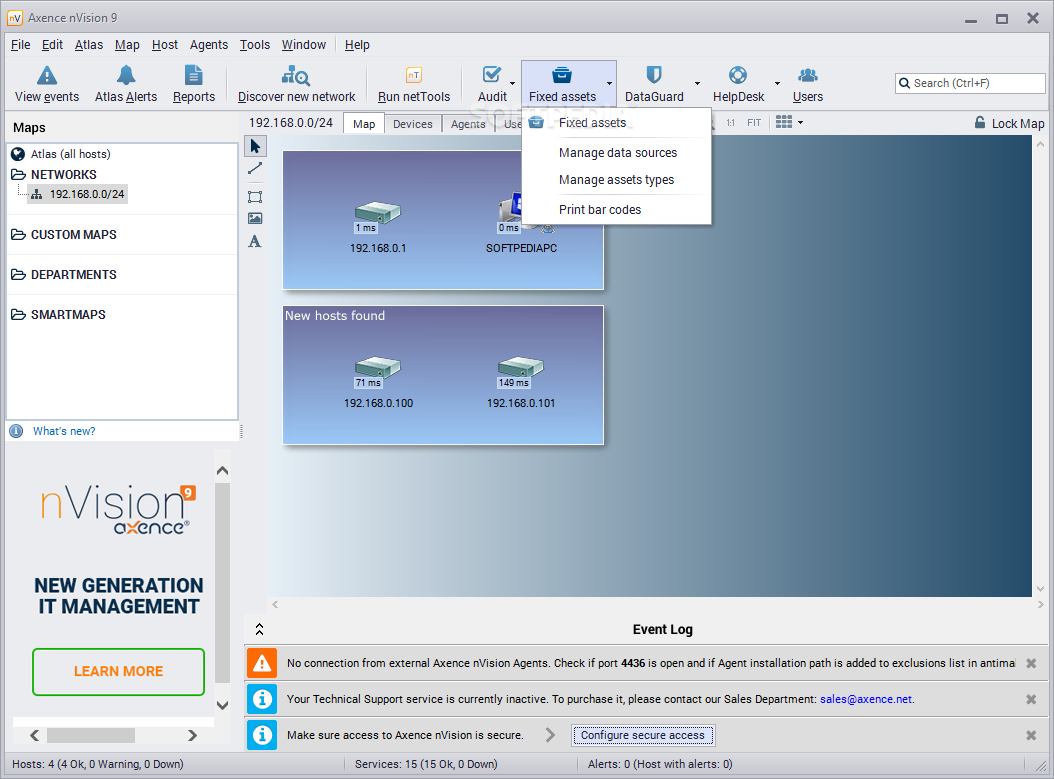Launch Run netTools
Screen dimensions: 1054x779
point(414,84)
